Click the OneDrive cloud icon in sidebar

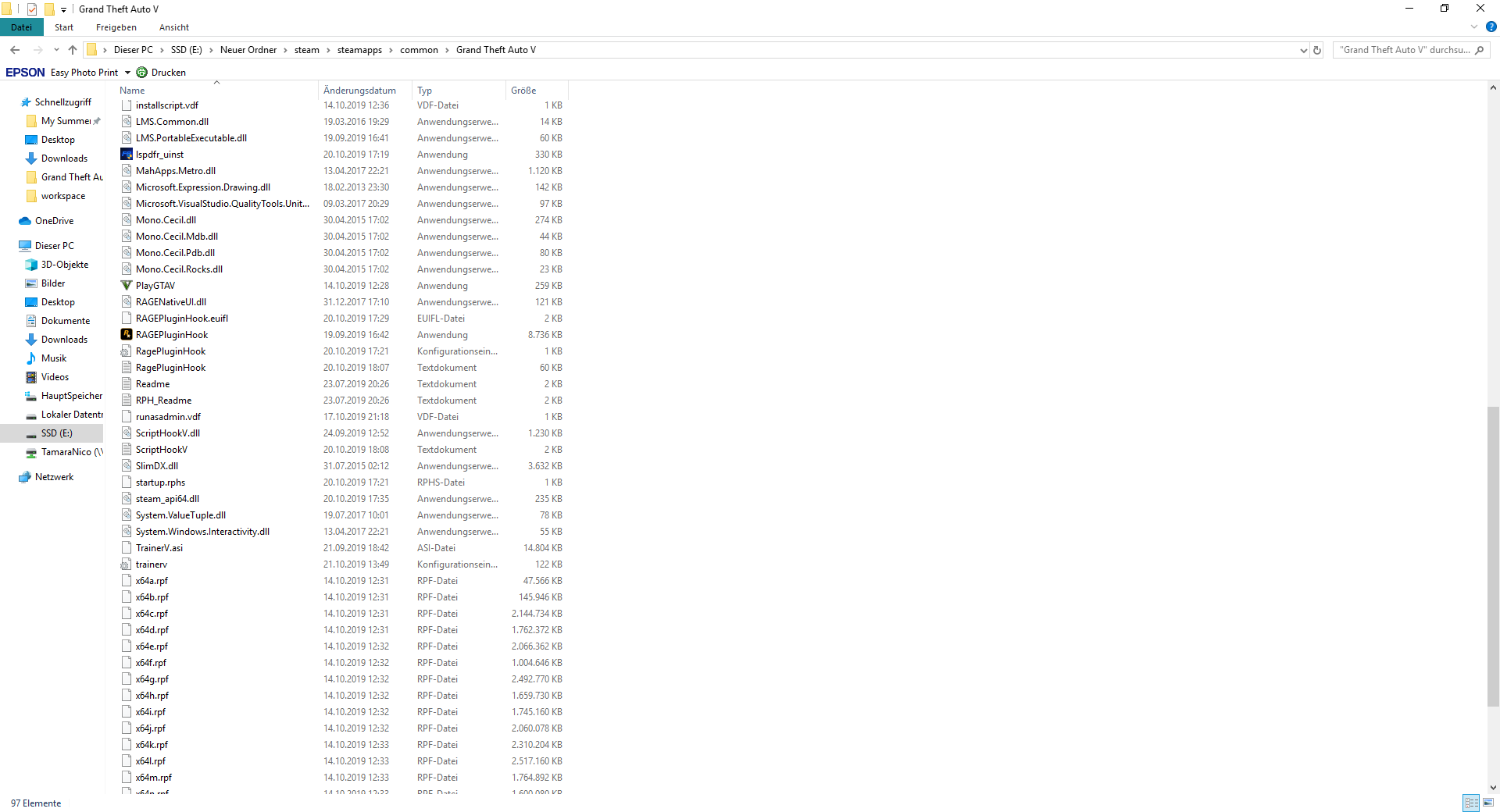coord(25,221)
